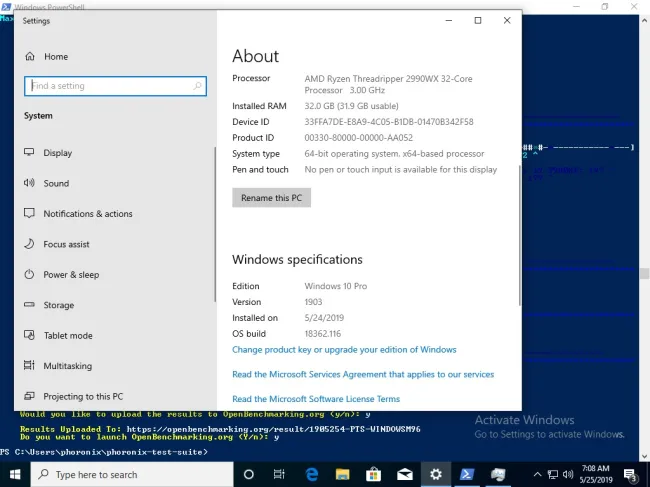Select the Device ID value text

click(x=389, y=122)
